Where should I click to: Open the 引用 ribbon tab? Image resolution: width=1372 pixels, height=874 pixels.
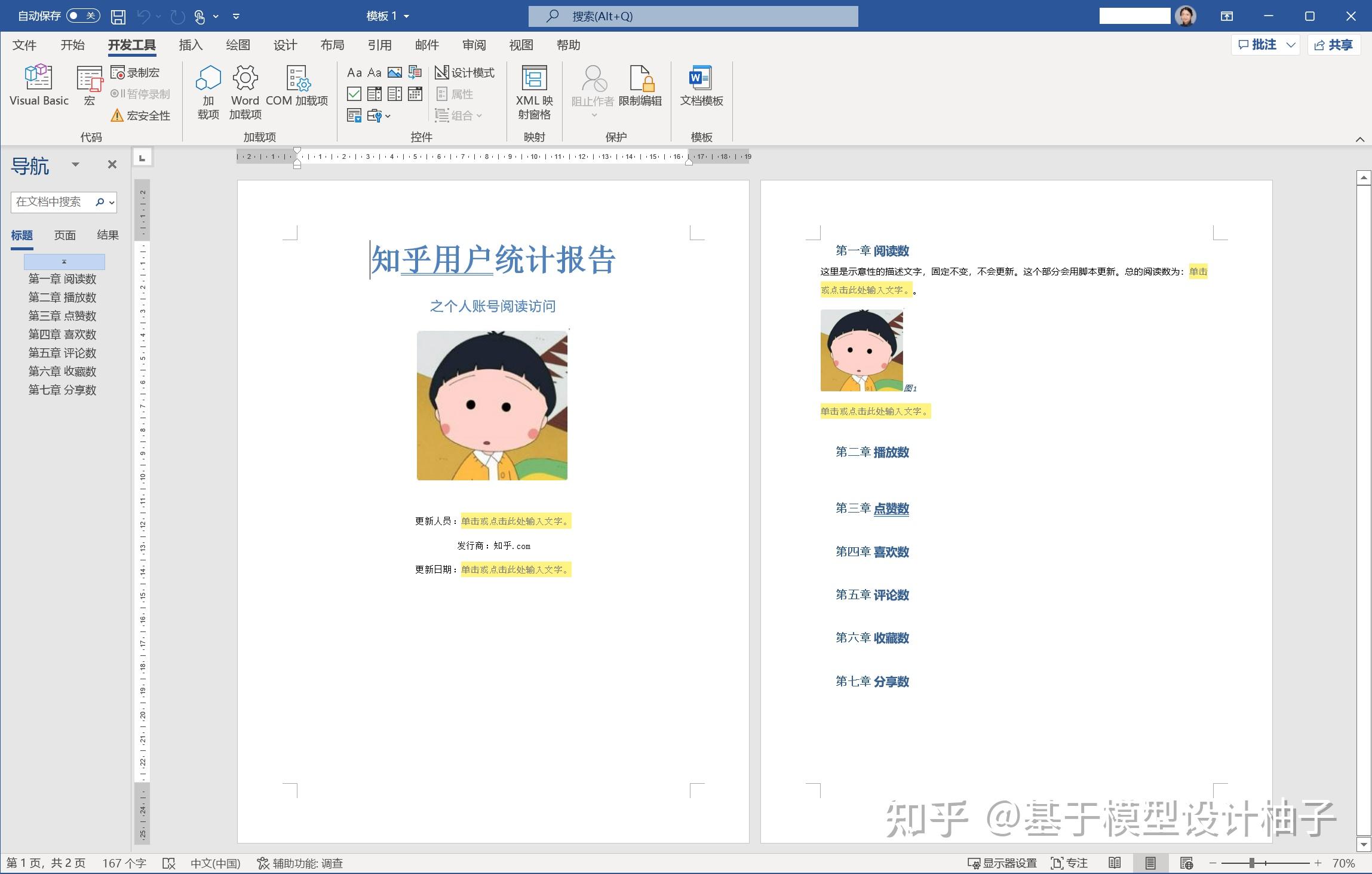point(380,45)
